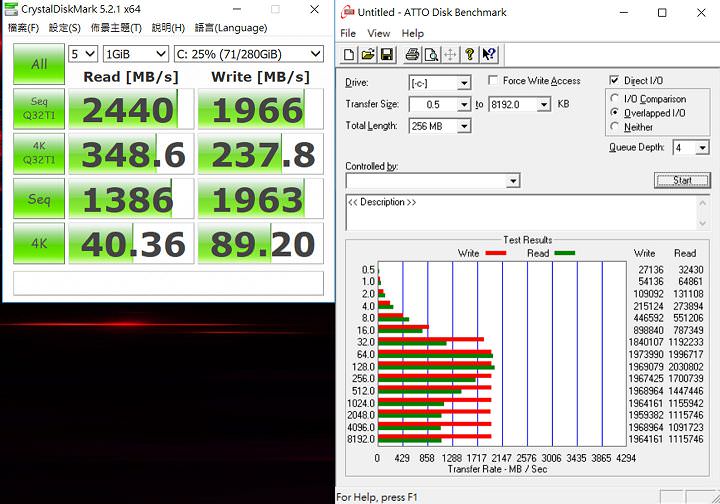Select the Neither radio button

(x=615, y=127)
